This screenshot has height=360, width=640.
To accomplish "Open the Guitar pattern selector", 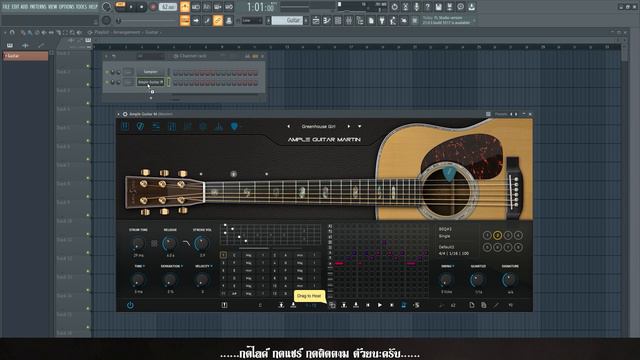I will pyautogui.click(x=287, y=20).
